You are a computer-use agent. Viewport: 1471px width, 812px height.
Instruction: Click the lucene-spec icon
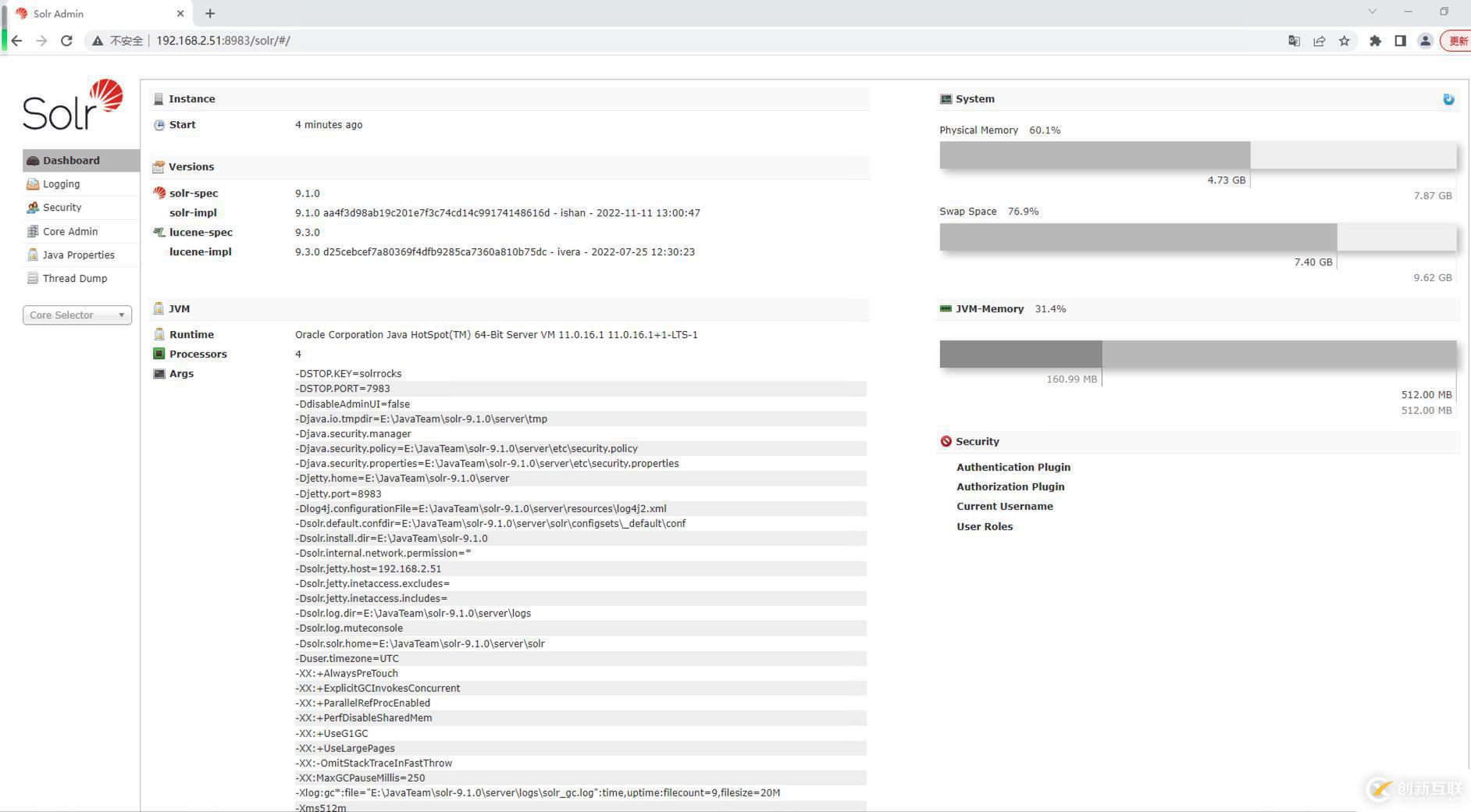point(159,232)
